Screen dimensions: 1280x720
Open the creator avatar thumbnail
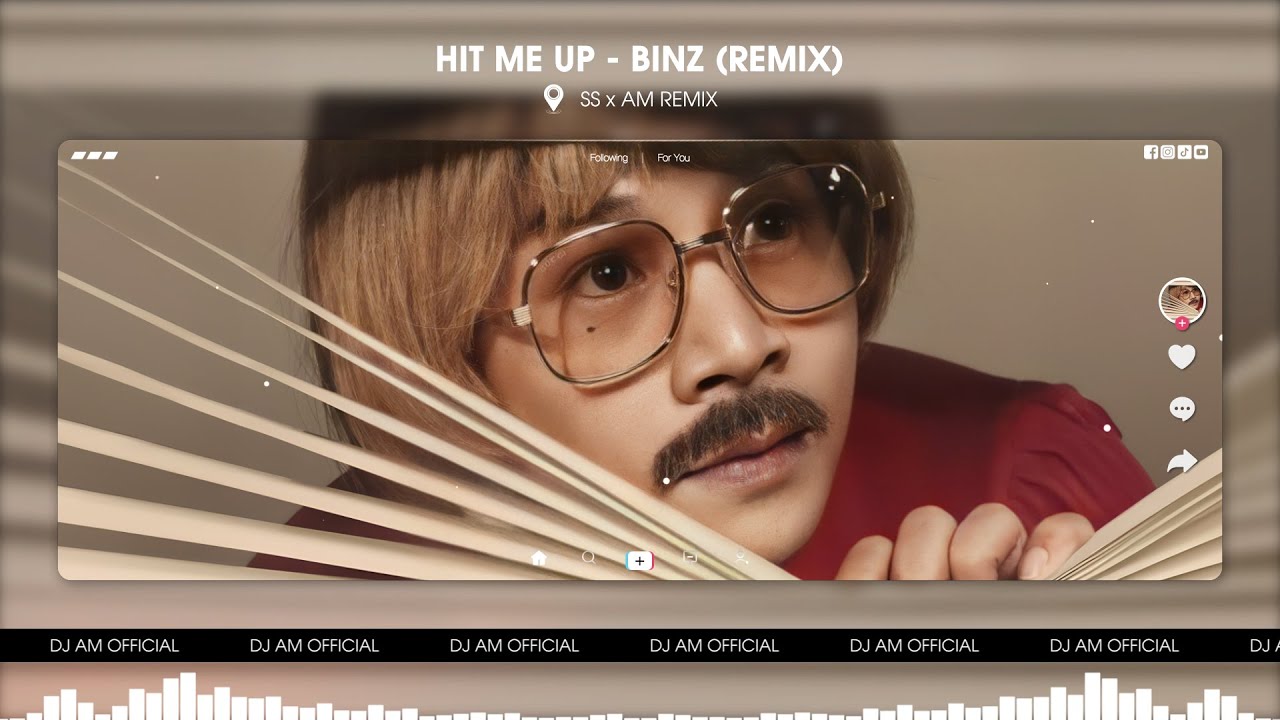[x=1182, y=301]
